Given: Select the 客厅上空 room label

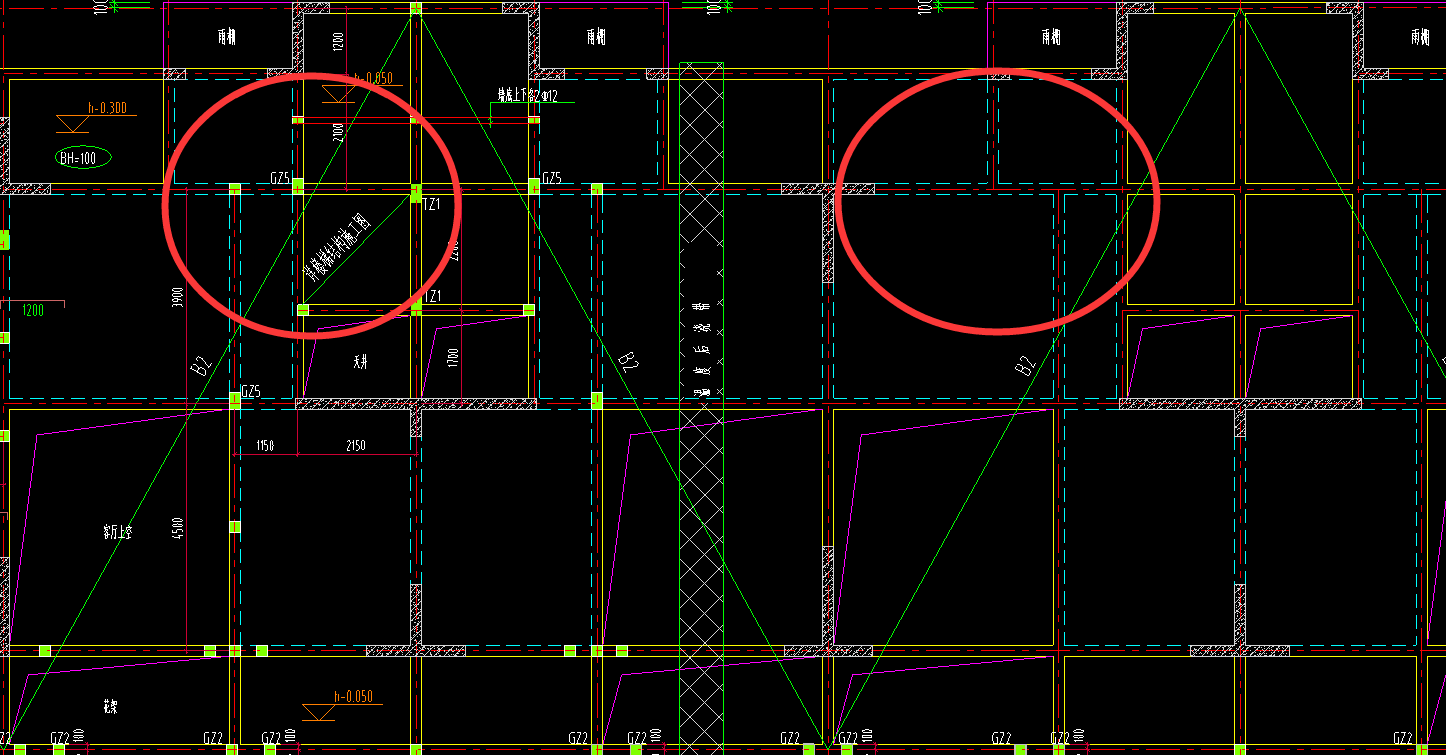Looking at the screenshot, I should (117, 533).
